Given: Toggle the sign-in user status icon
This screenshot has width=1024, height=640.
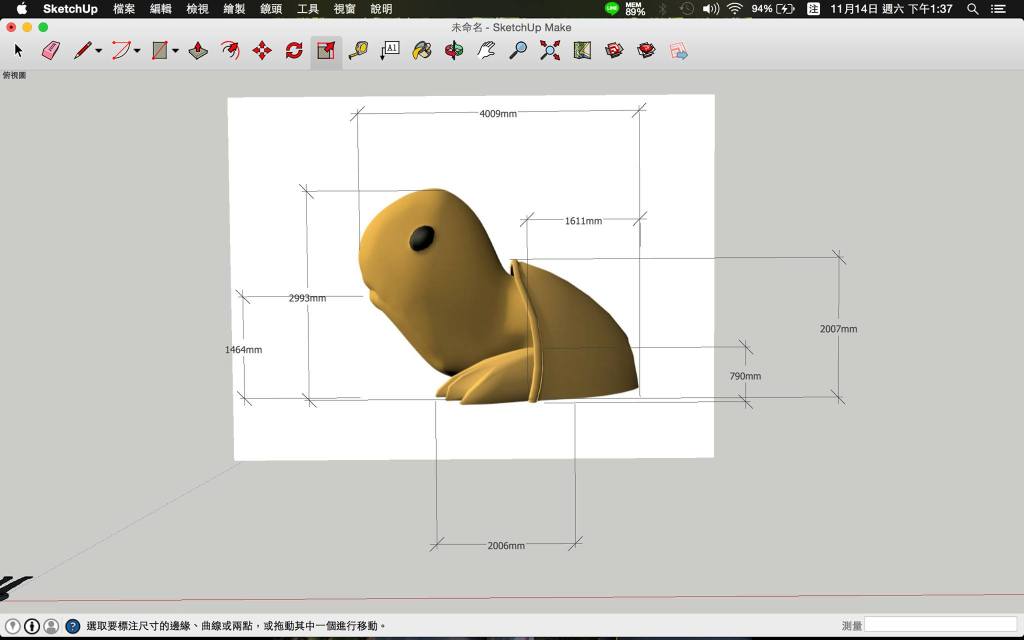Looking at the screenshot, I should coord(51,626).
